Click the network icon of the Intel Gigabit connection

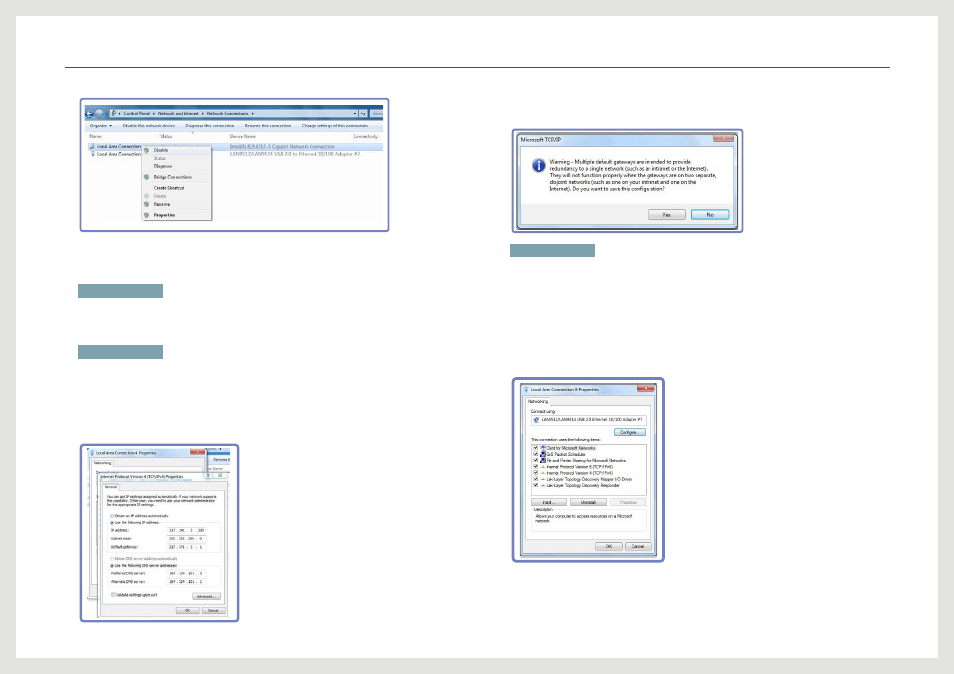coord(92,147)
